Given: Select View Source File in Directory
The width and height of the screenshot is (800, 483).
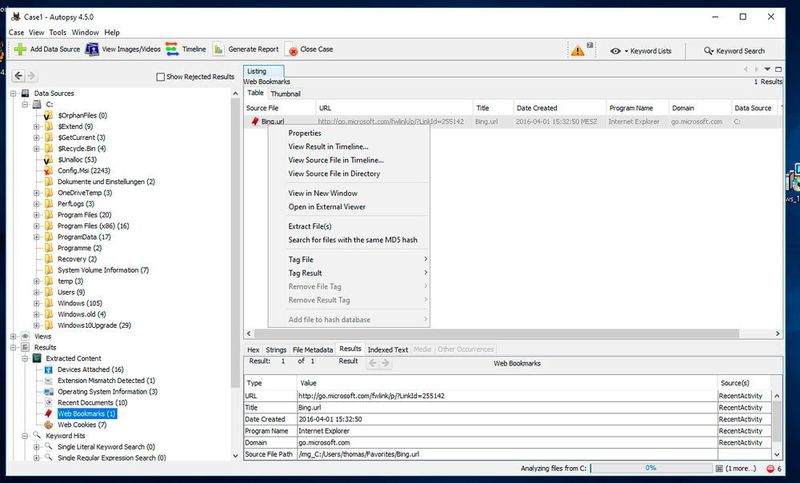Looking at the screenshot, I should [334, 173].
